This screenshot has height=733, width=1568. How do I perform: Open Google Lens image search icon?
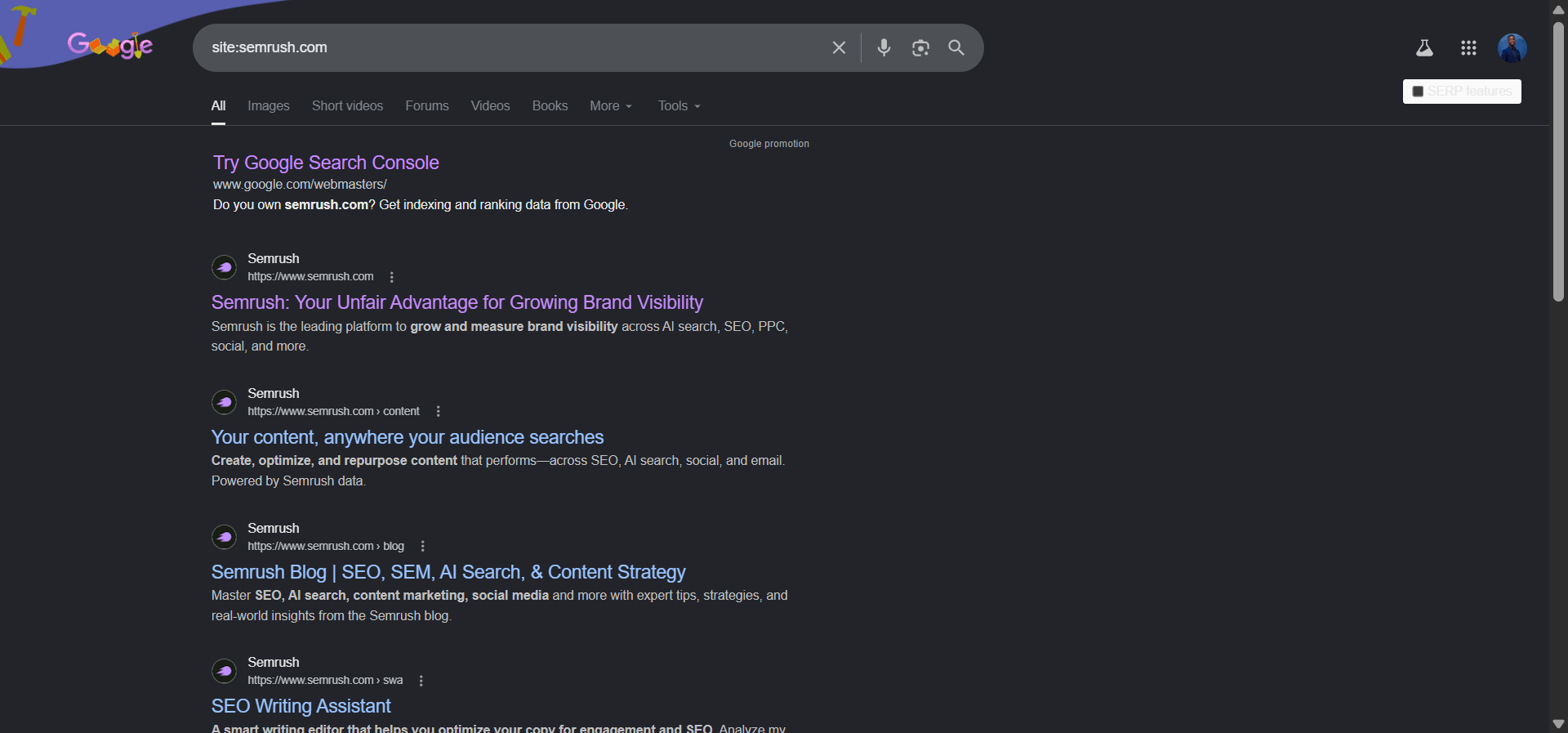[920, 47]
